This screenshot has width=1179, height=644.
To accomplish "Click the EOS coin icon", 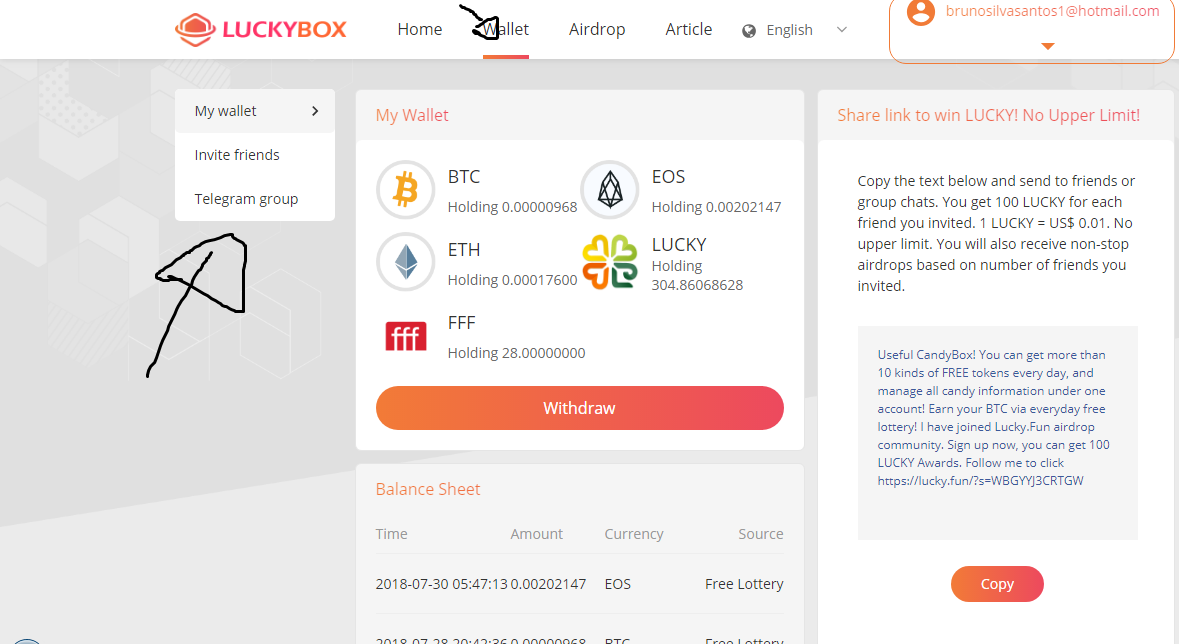I will point(610,190).
